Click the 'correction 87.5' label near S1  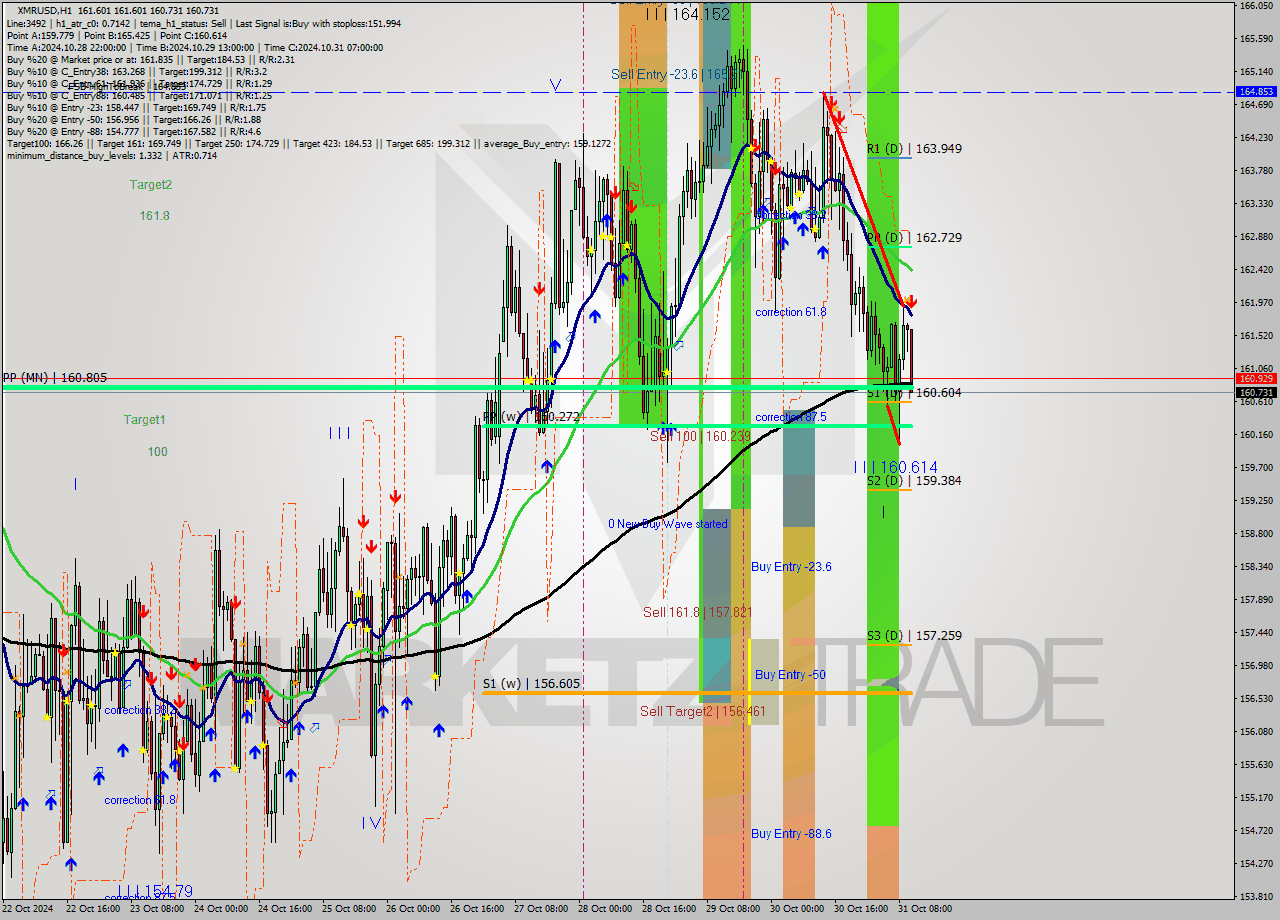pos(790,417)
